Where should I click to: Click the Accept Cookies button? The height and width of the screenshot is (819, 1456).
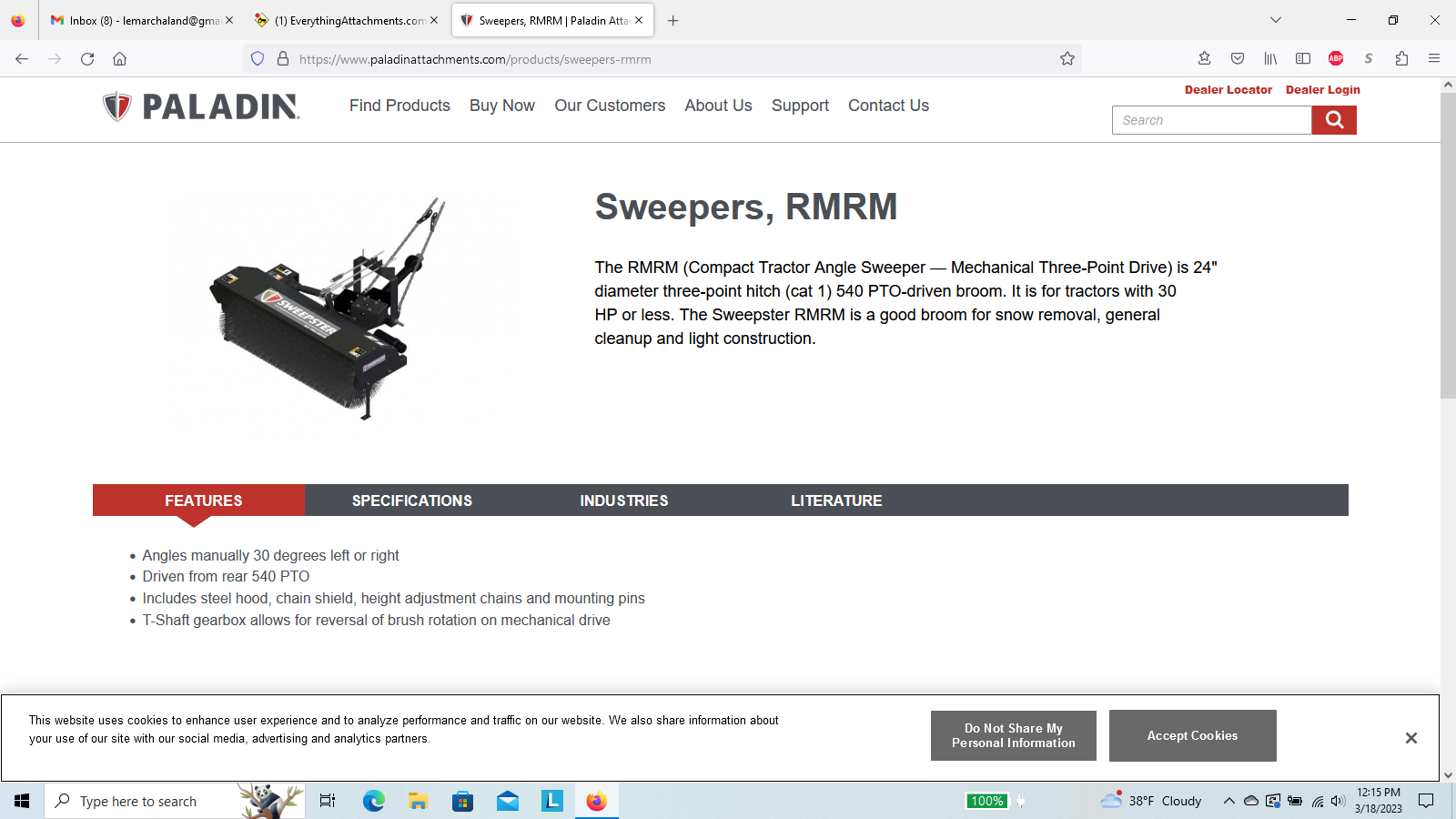point(1192,735)
